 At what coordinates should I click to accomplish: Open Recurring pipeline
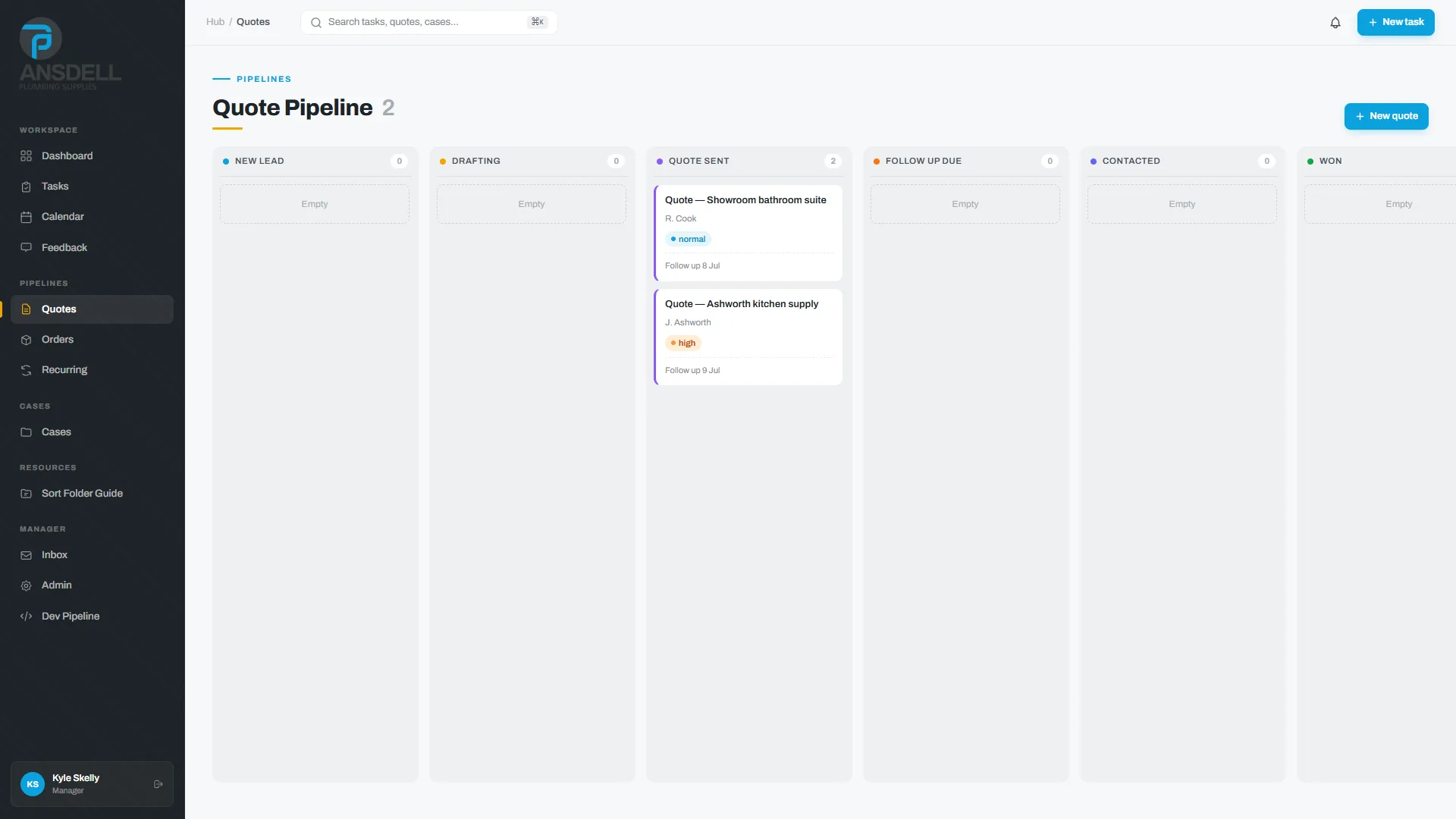pyautogui.click(x=92, y=370)
